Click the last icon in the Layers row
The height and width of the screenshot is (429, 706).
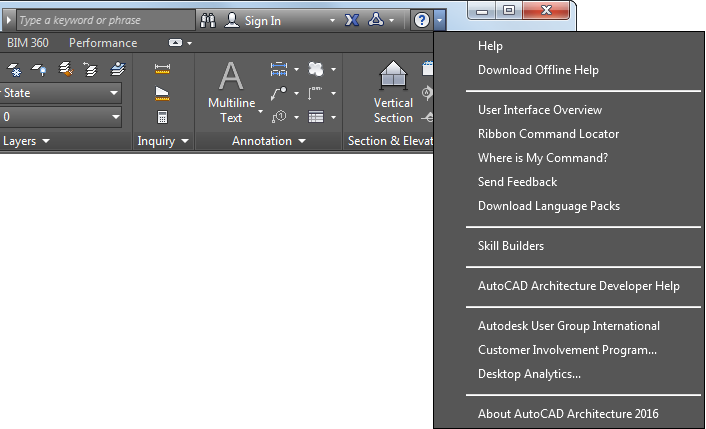click(118, 69)
